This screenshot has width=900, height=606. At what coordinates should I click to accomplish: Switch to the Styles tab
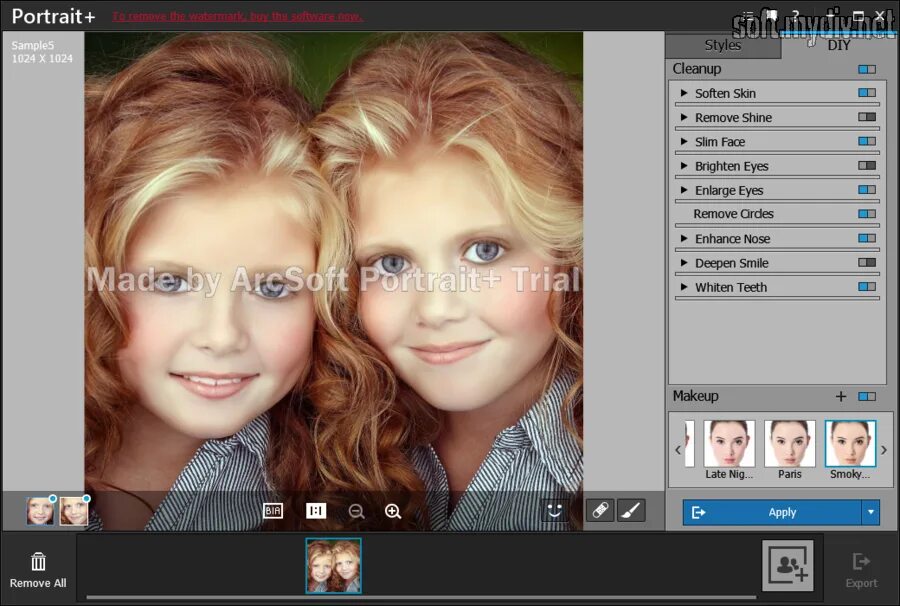point(723,45)
